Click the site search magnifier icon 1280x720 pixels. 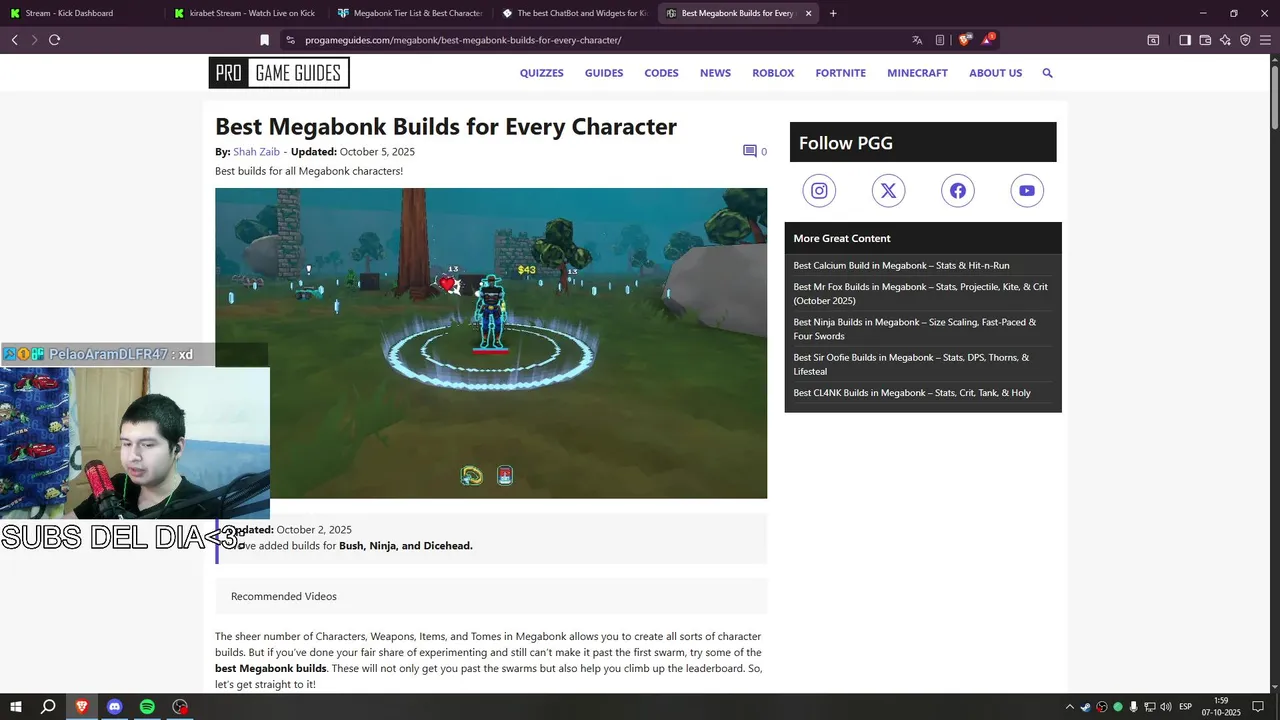(1047, 73)
